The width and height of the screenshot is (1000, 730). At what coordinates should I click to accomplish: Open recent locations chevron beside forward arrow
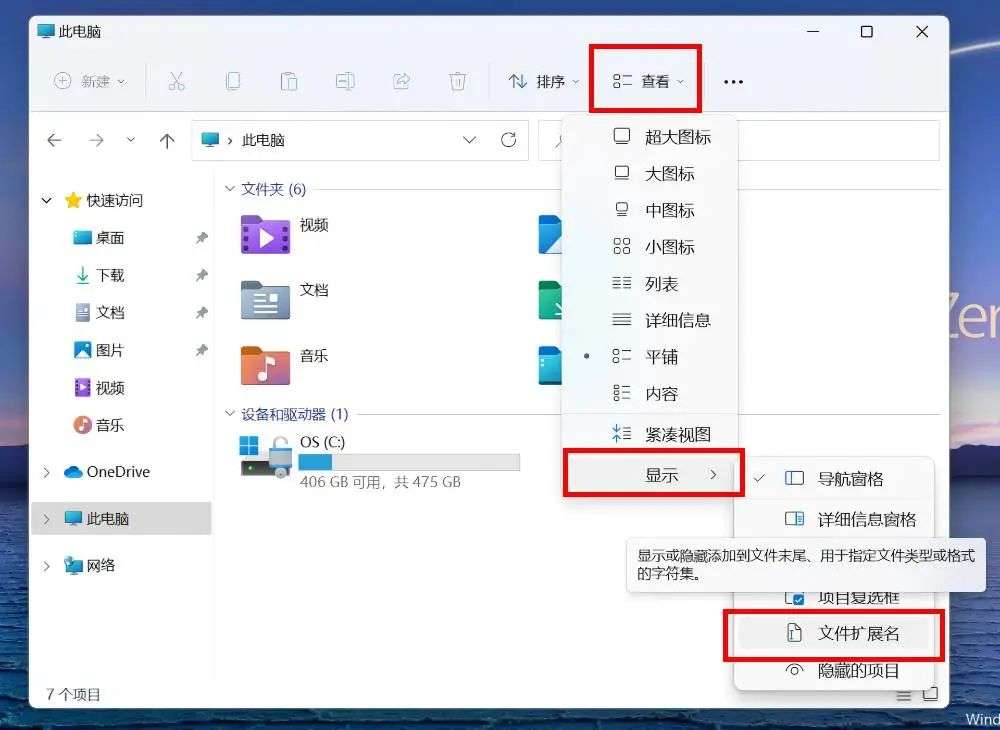(131, 140)
